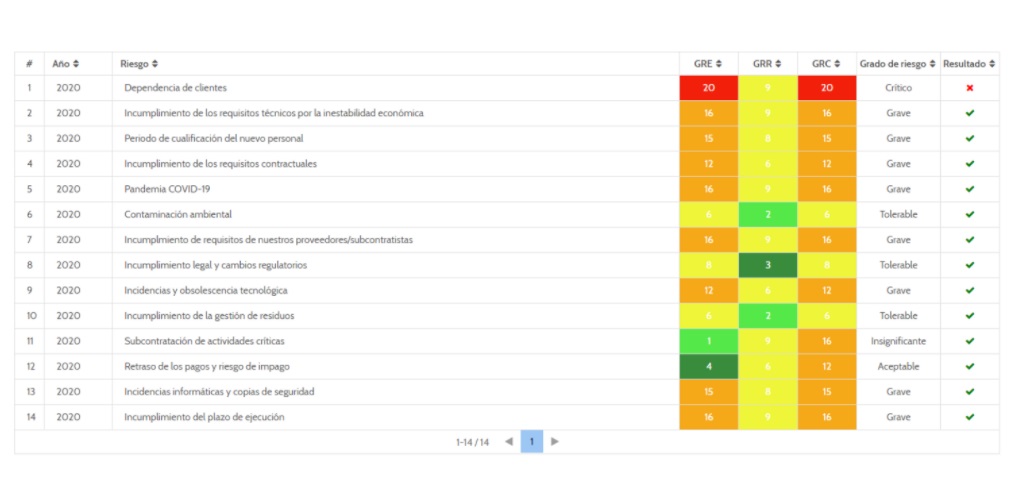Go to next page using right arrow
The image size is (1024, 481).
click(555, 441)
